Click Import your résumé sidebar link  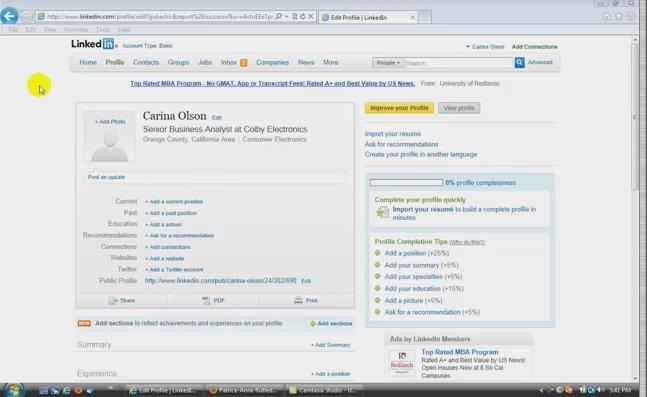pyautogui.click(x=393, y=134)
